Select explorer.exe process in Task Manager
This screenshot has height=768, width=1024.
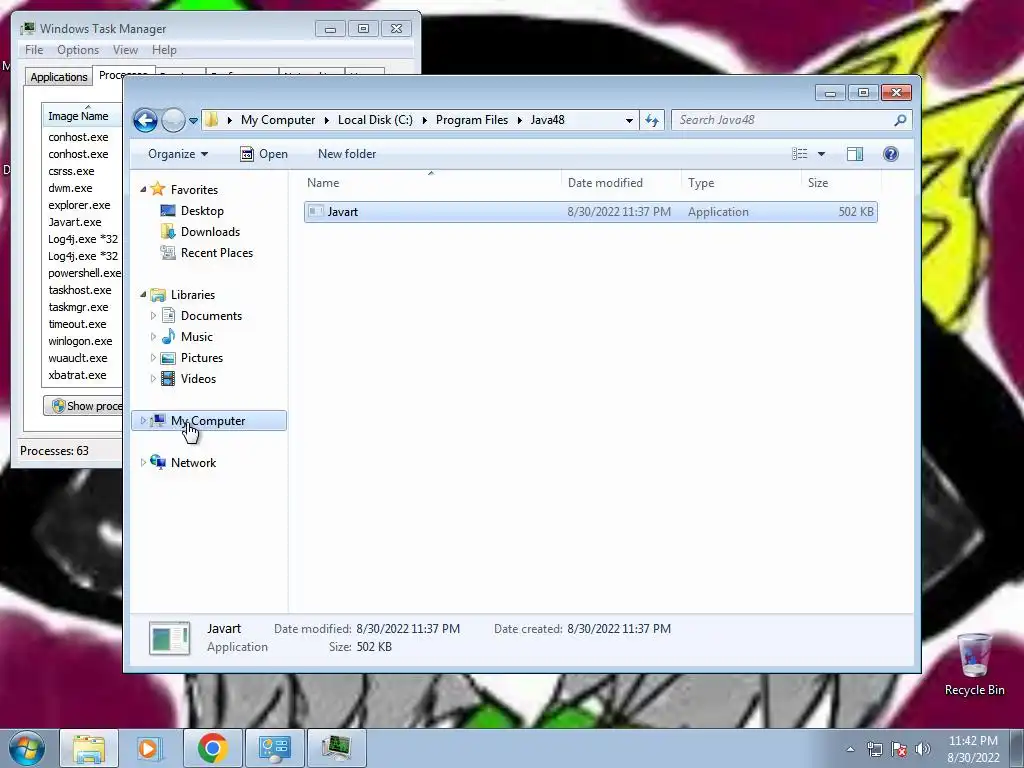pos(79,205)
